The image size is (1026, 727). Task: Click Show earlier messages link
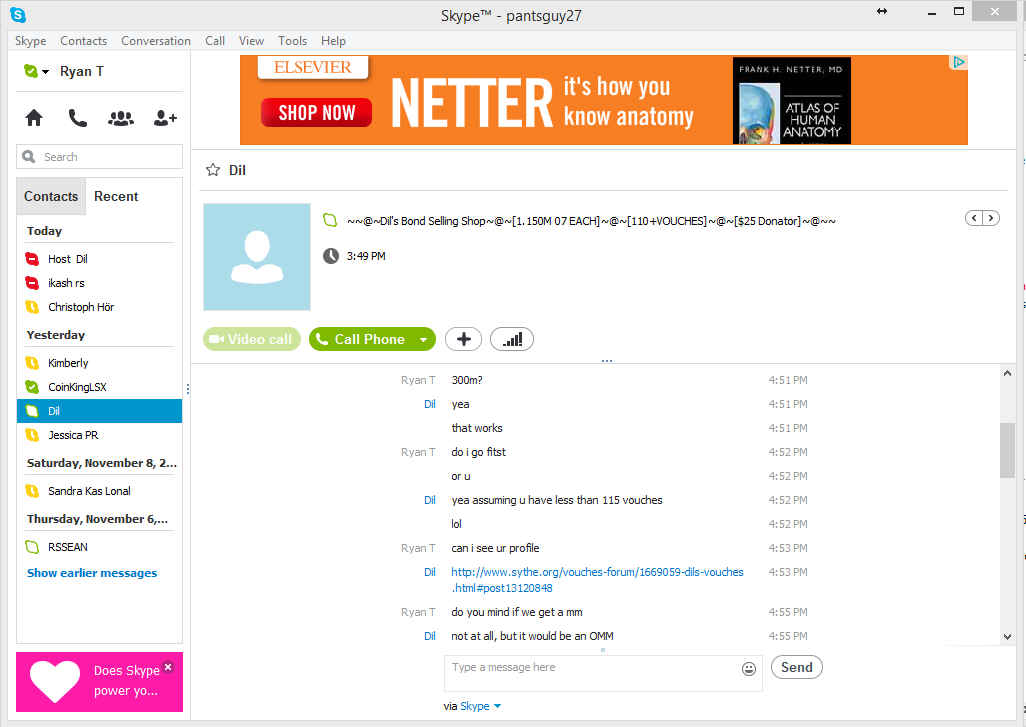pos(92,573)
